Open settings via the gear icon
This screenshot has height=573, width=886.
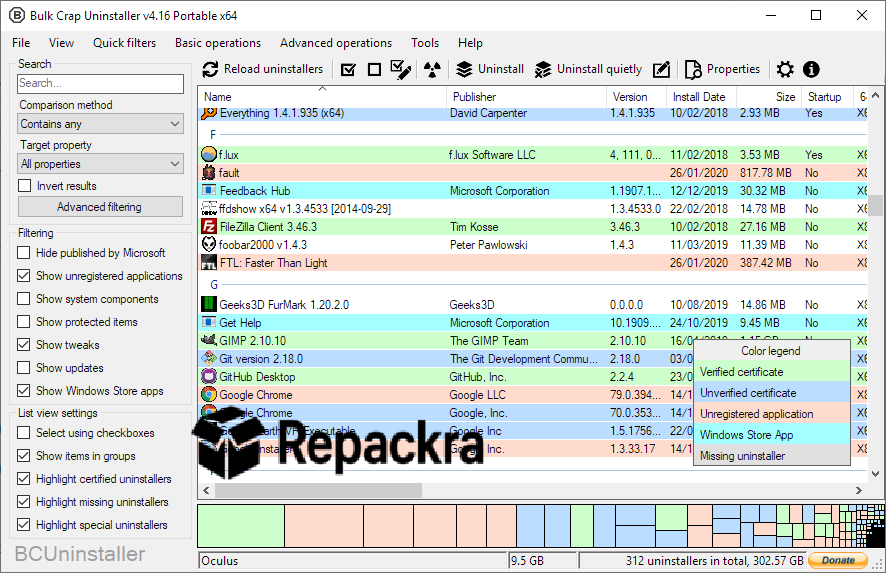(785, 70)
